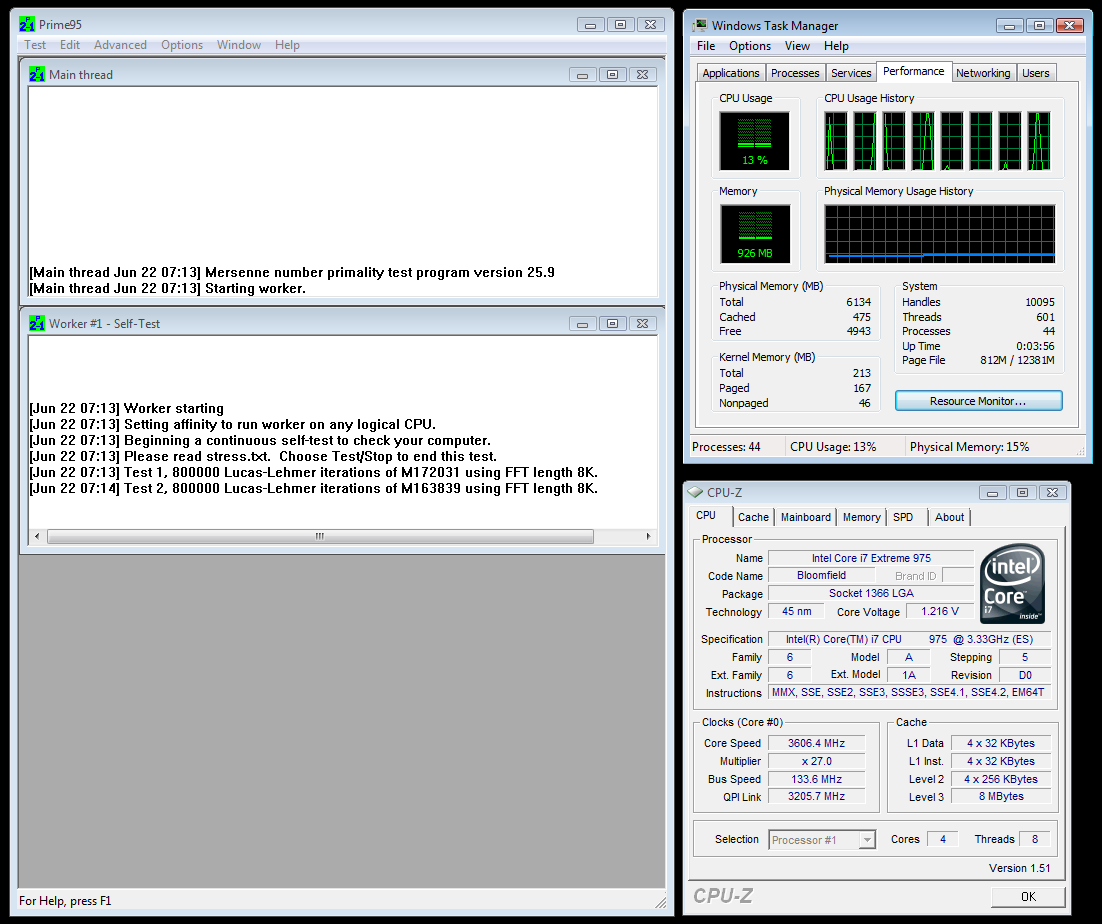1102x924 pixels.
Task: Open the File menu in Task Manager
Action: pyautogui.click(x=706, y=46)
